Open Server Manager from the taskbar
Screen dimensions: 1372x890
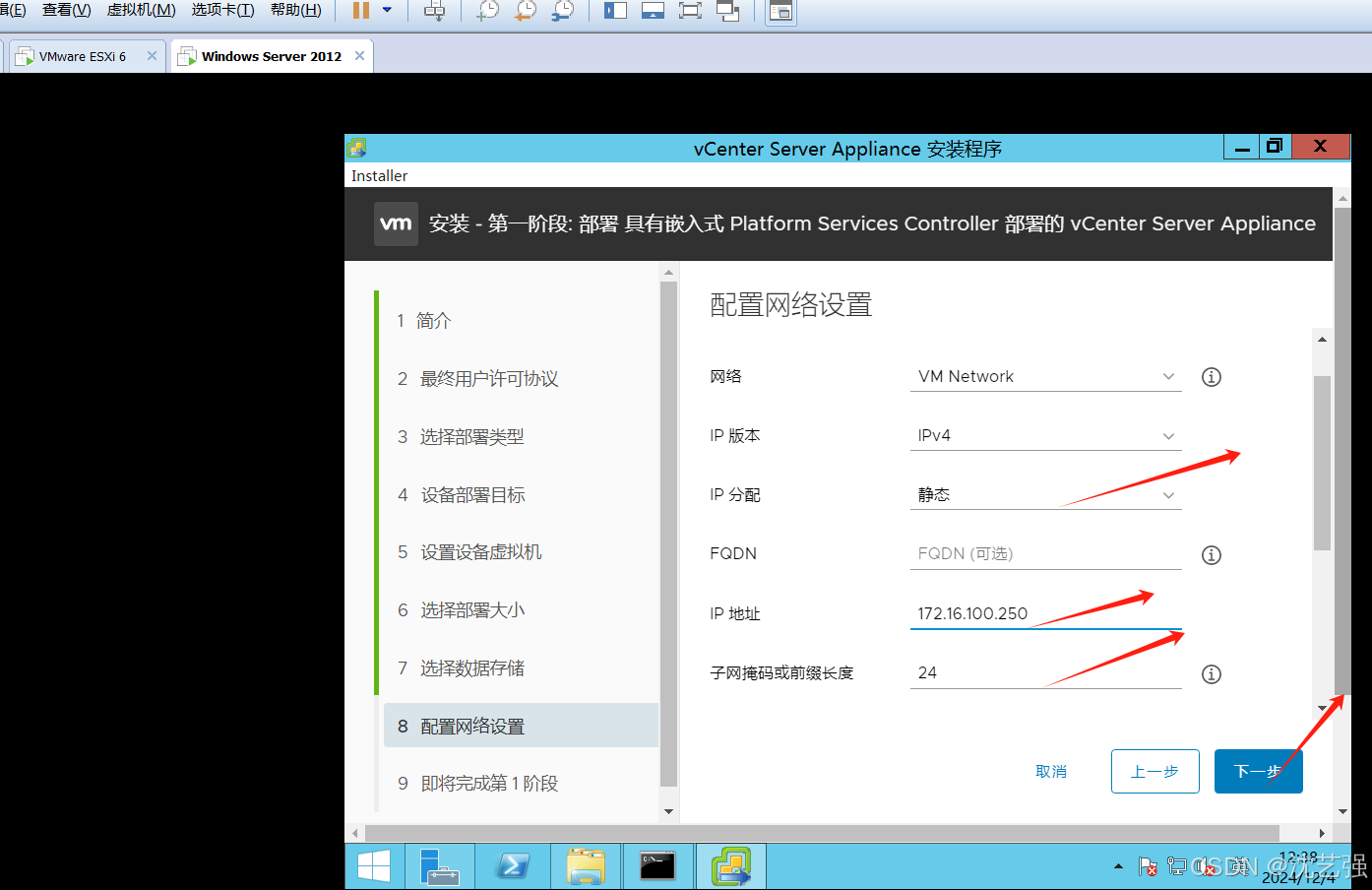pyautogui.click(x=438, y=866)
